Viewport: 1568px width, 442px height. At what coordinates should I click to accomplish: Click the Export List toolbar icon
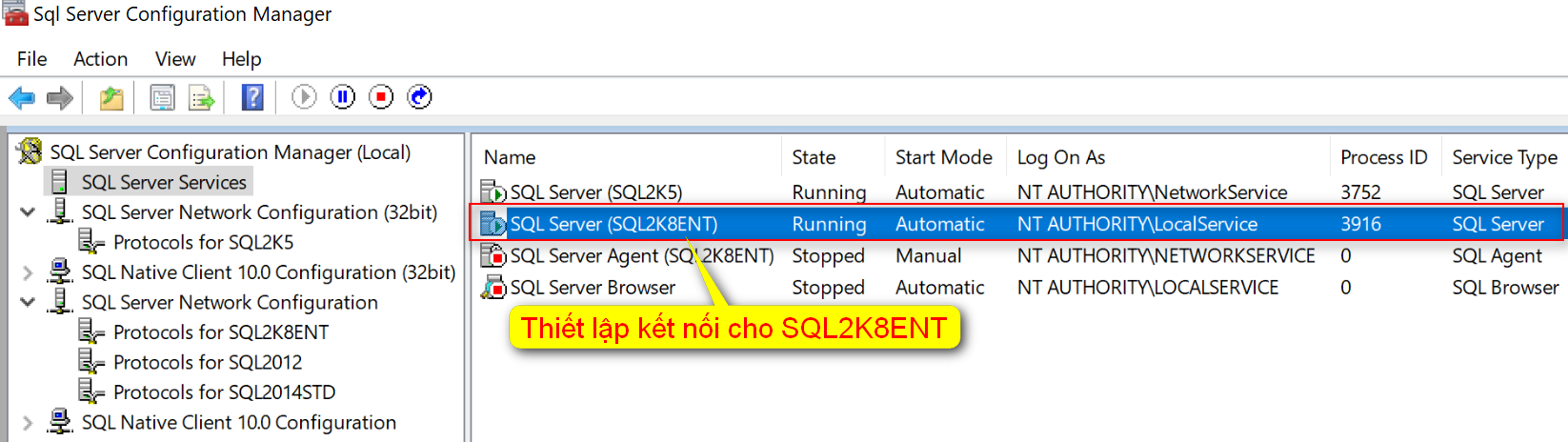pyautogui.click(x=201, y=97)
